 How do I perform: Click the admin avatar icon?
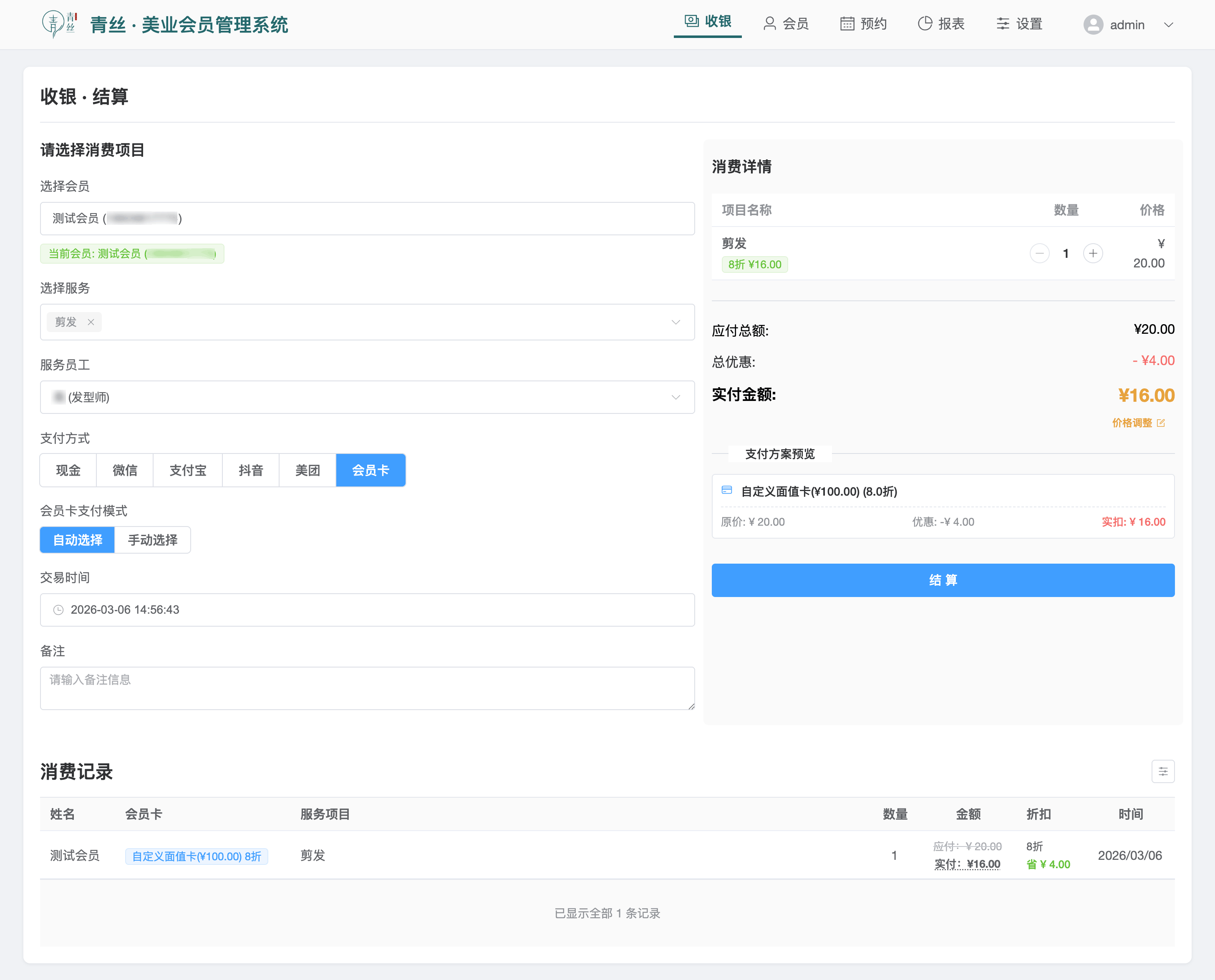click(1093, 25)
